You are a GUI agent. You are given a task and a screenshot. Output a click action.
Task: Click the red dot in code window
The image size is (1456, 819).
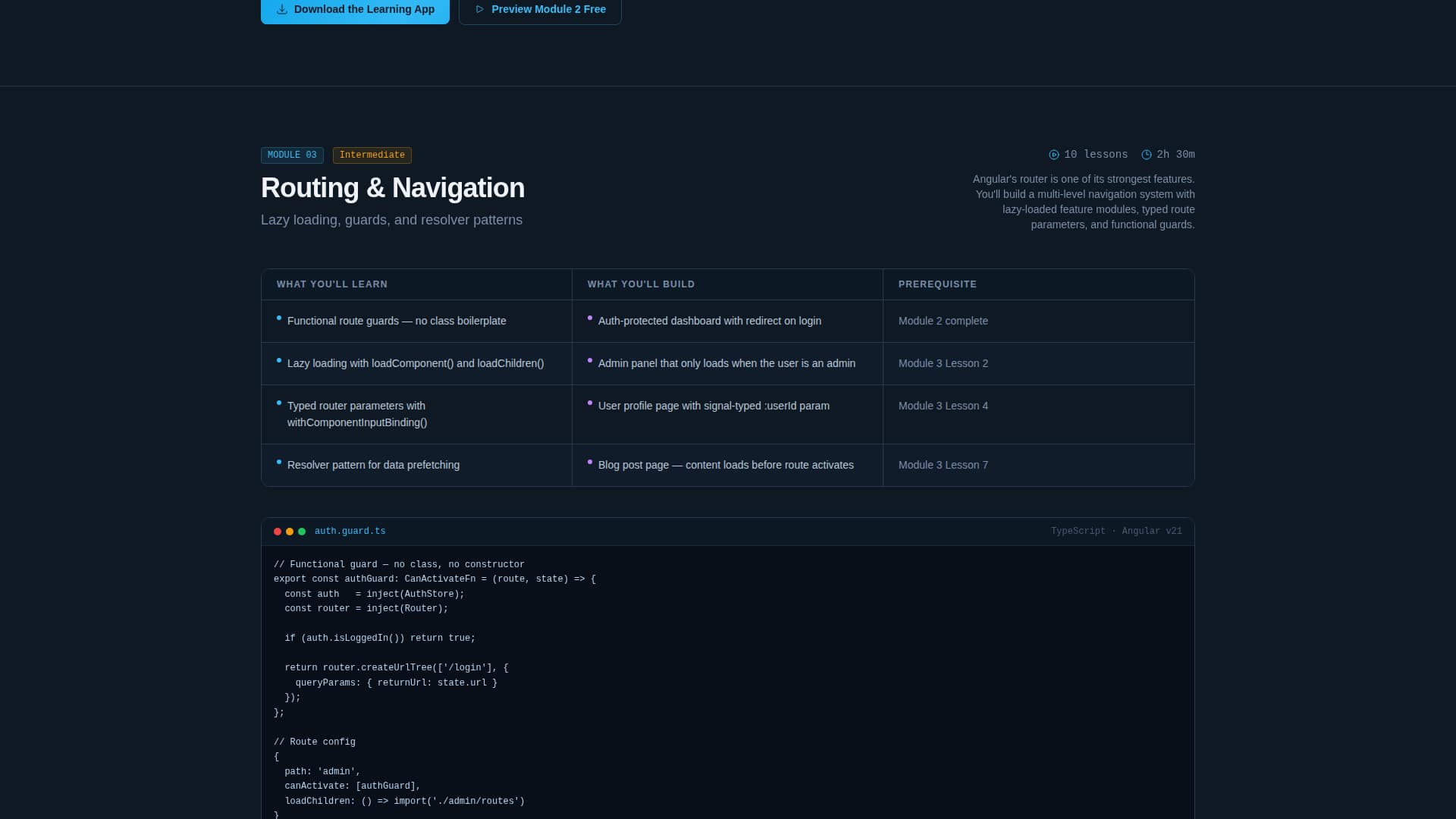[x=278, y=532]
